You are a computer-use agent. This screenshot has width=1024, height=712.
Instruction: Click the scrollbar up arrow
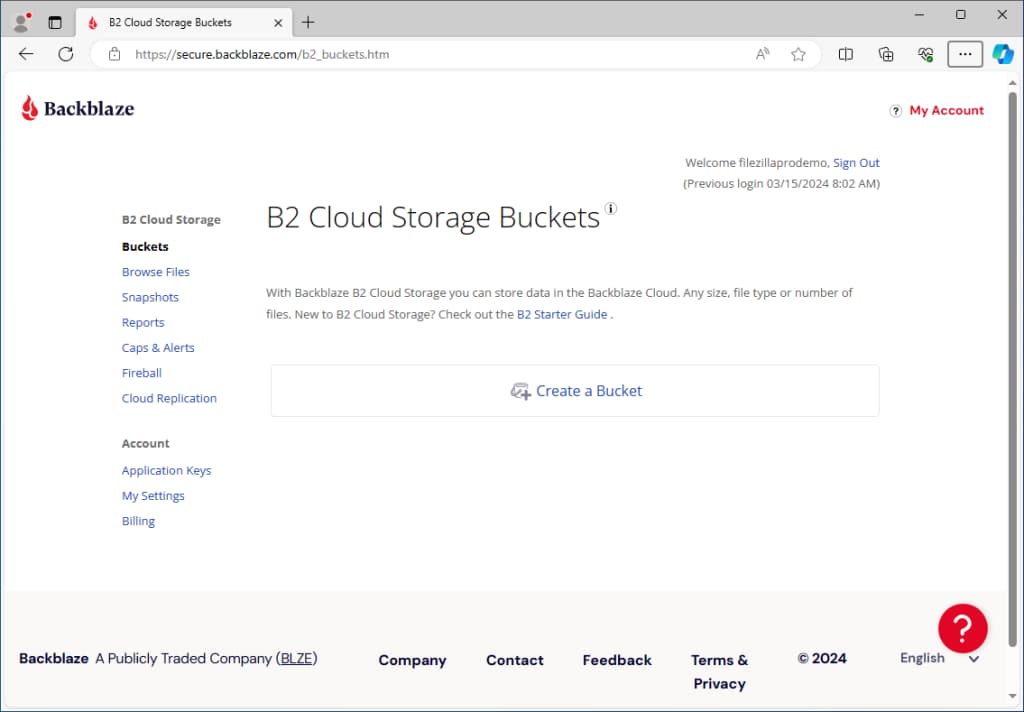pyautogui.click(x=1012, y=83)
